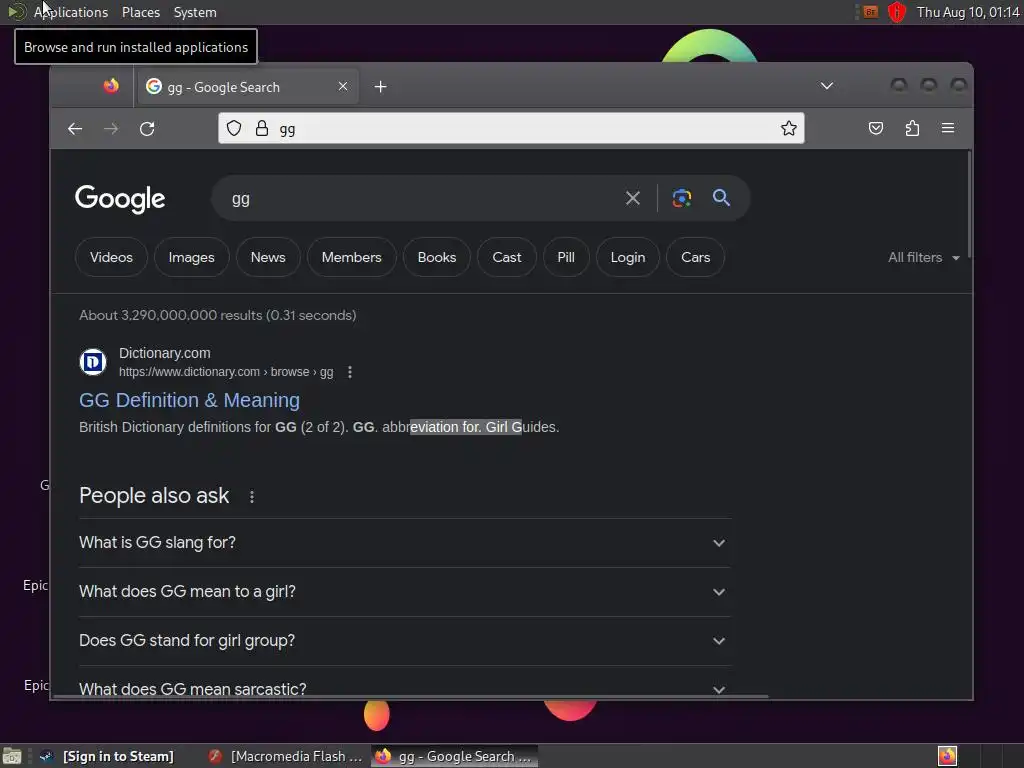
Task: Open the Google logo home link
Action: [x=120, y=198]
